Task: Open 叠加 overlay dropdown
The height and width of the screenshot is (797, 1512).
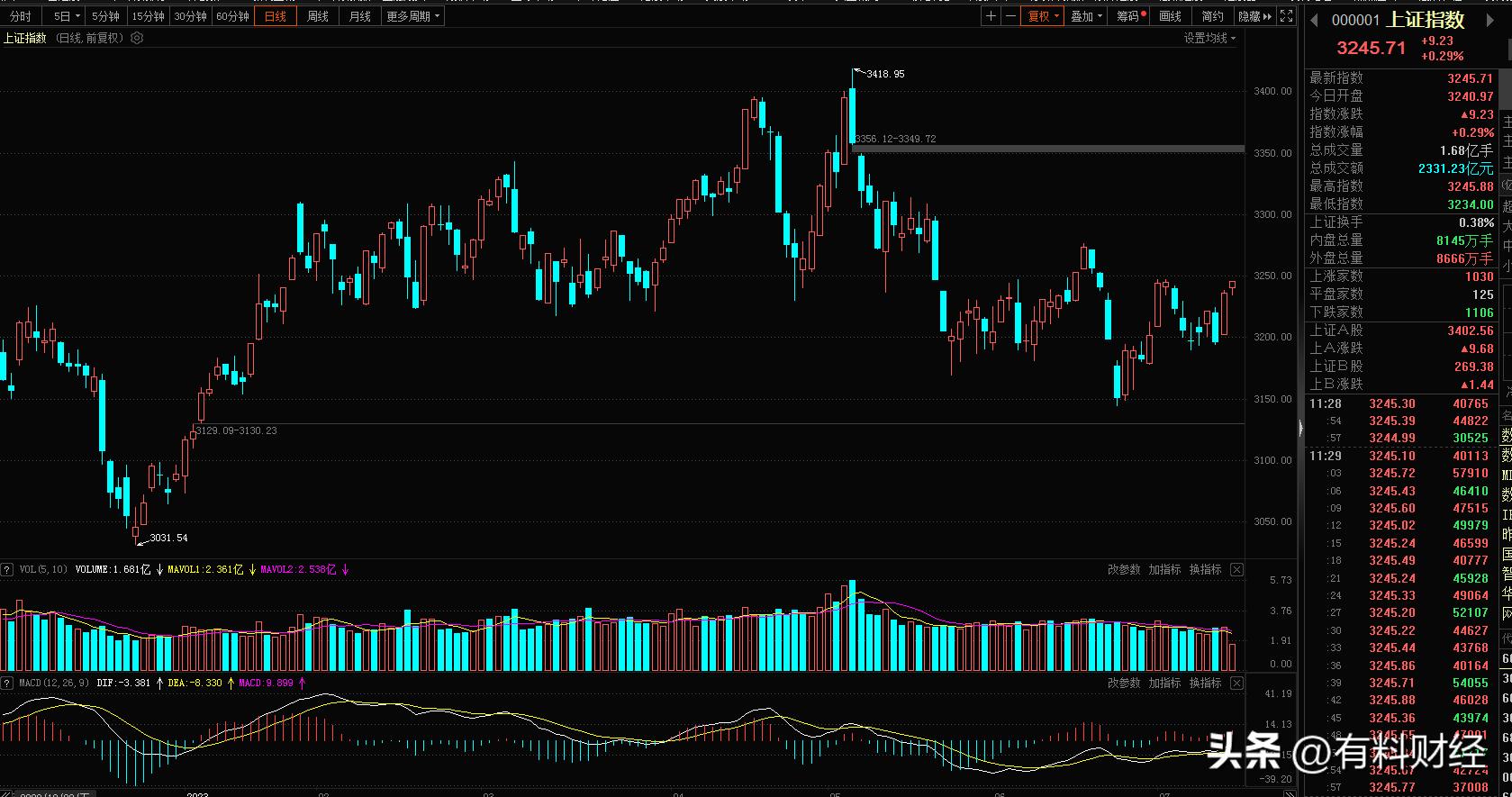Action: coord(1086,16)
